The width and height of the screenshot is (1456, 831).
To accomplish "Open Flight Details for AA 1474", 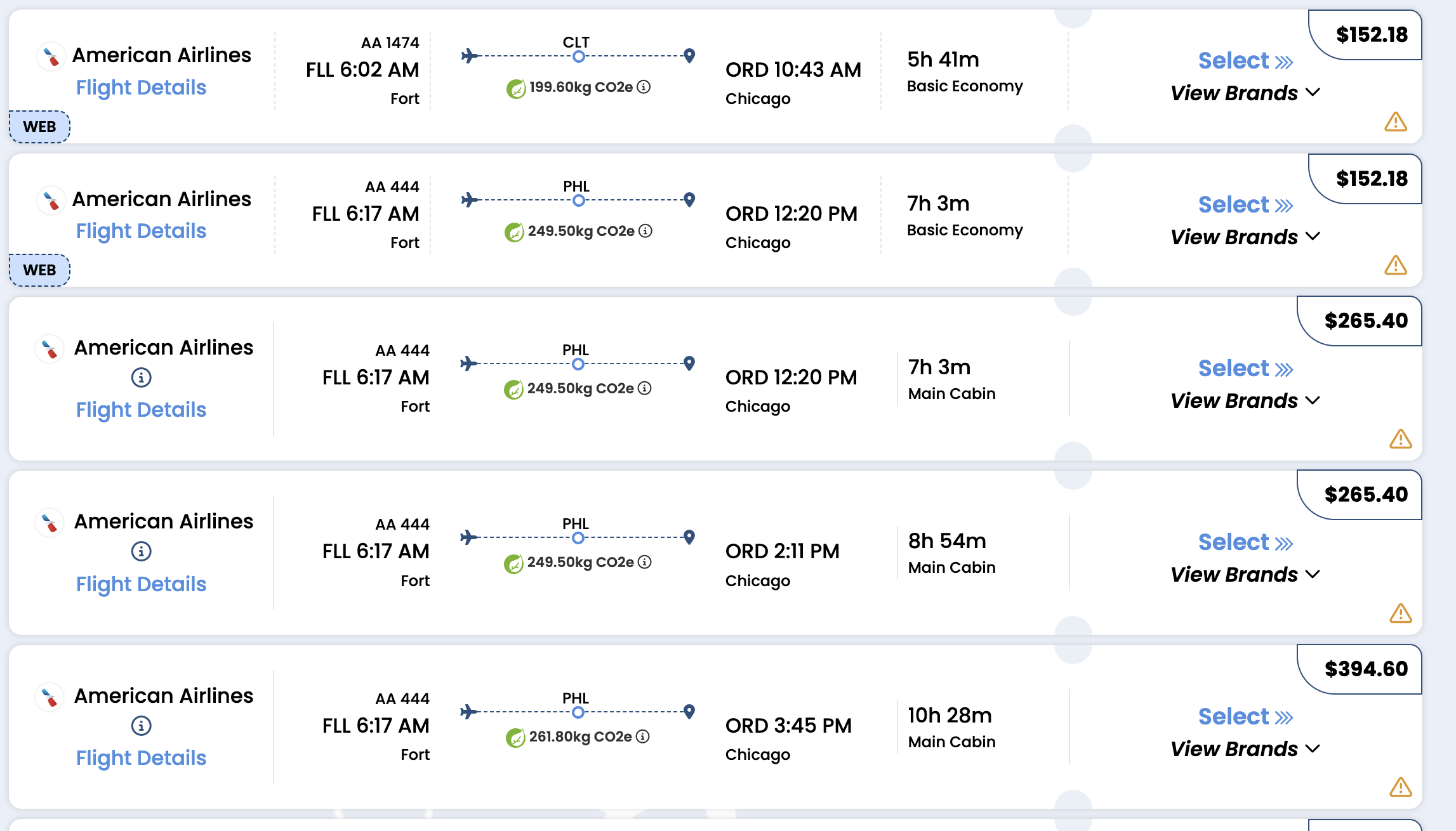I will click(141, 88).
